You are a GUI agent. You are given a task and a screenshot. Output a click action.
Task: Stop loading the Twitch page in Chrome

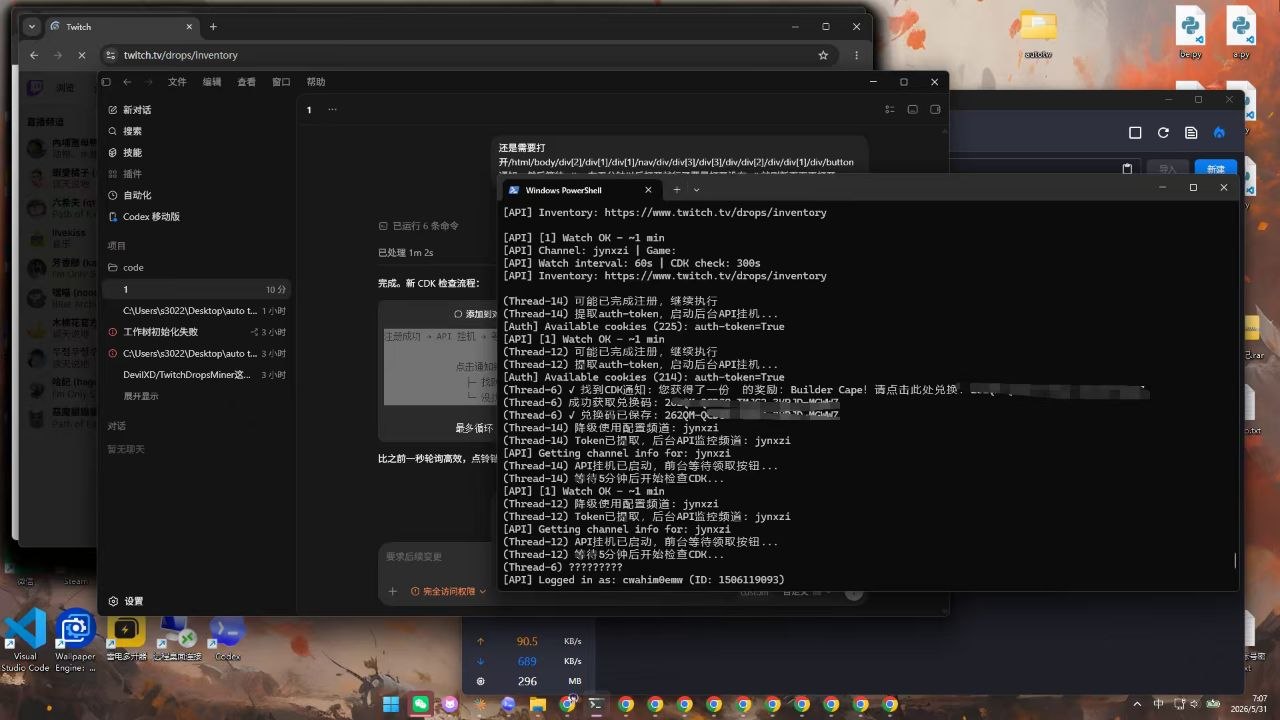pos(82,55)
